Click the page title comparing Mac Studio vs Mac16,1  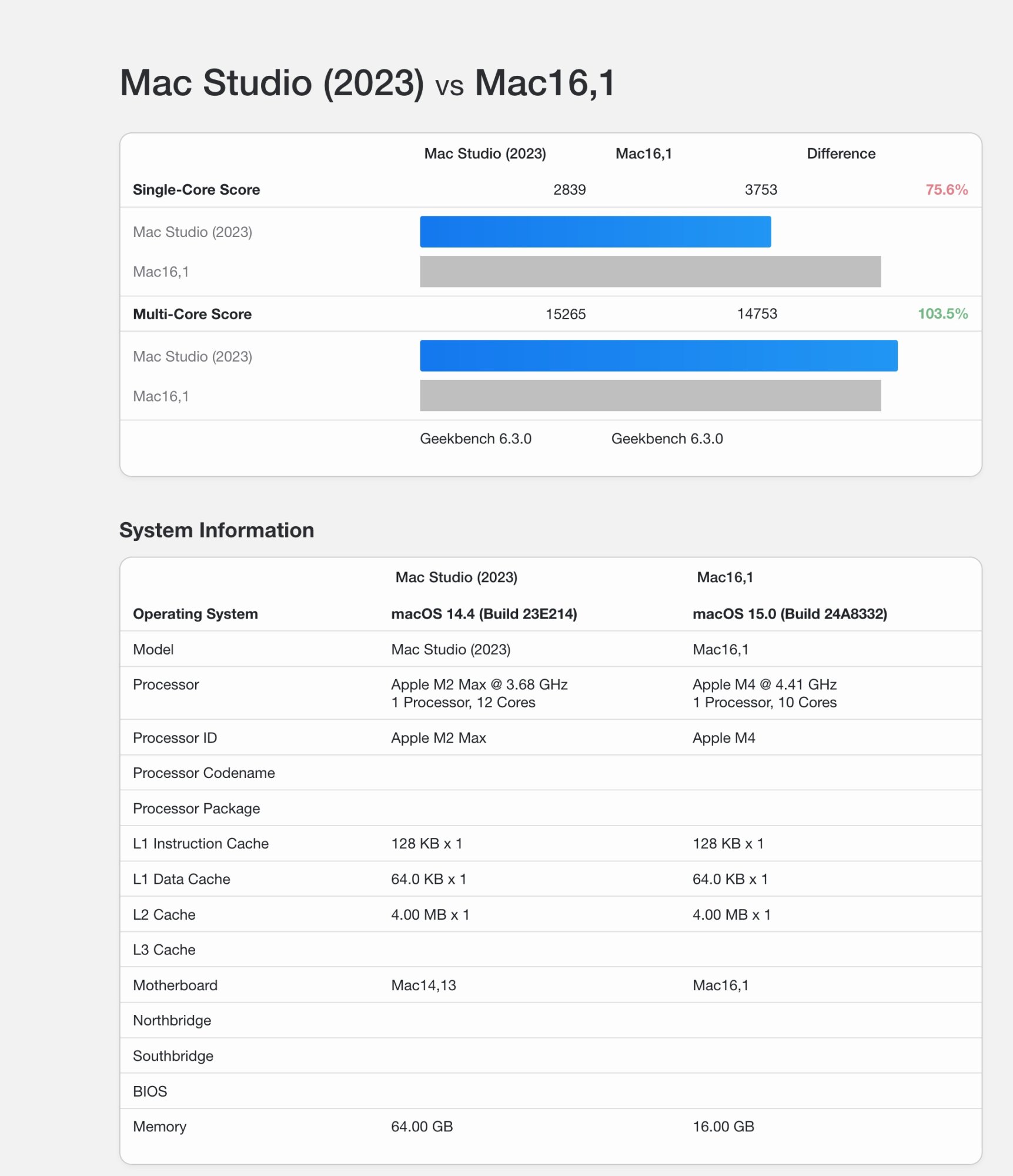click(367, 82)
